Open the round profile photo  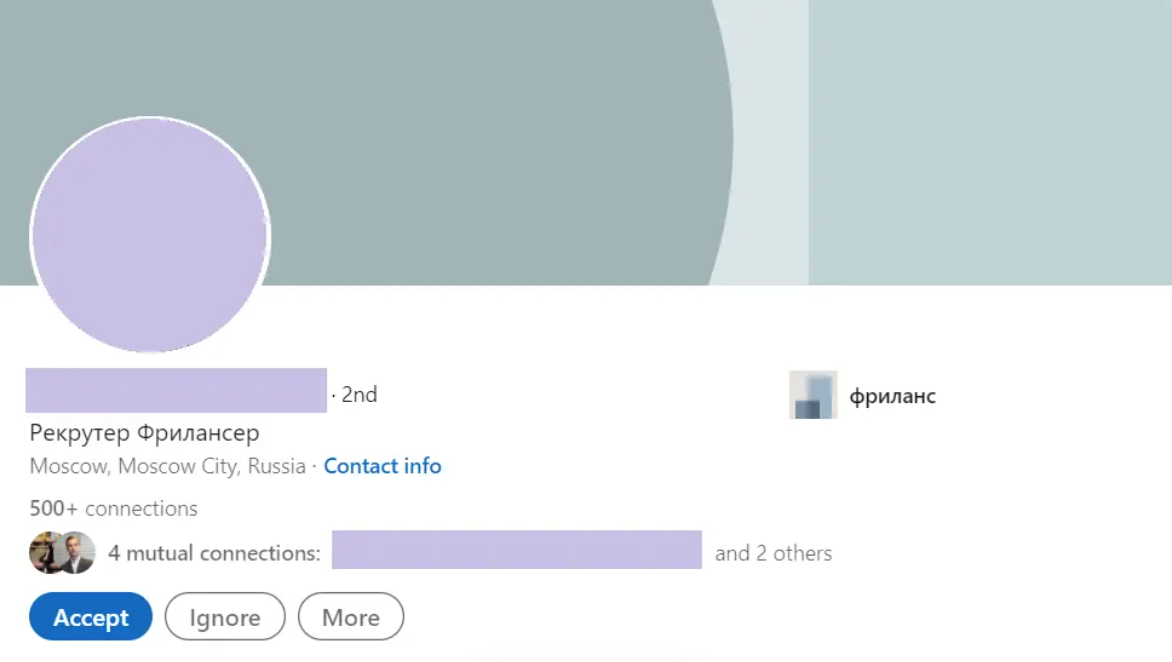(x=150, y=236)
